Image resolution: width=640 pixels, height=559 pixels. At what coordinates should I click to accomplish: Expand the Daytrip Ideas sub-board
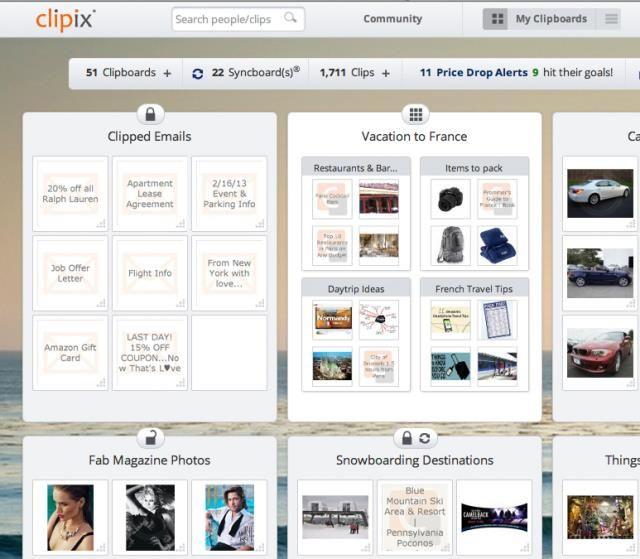tap(356, 289)
